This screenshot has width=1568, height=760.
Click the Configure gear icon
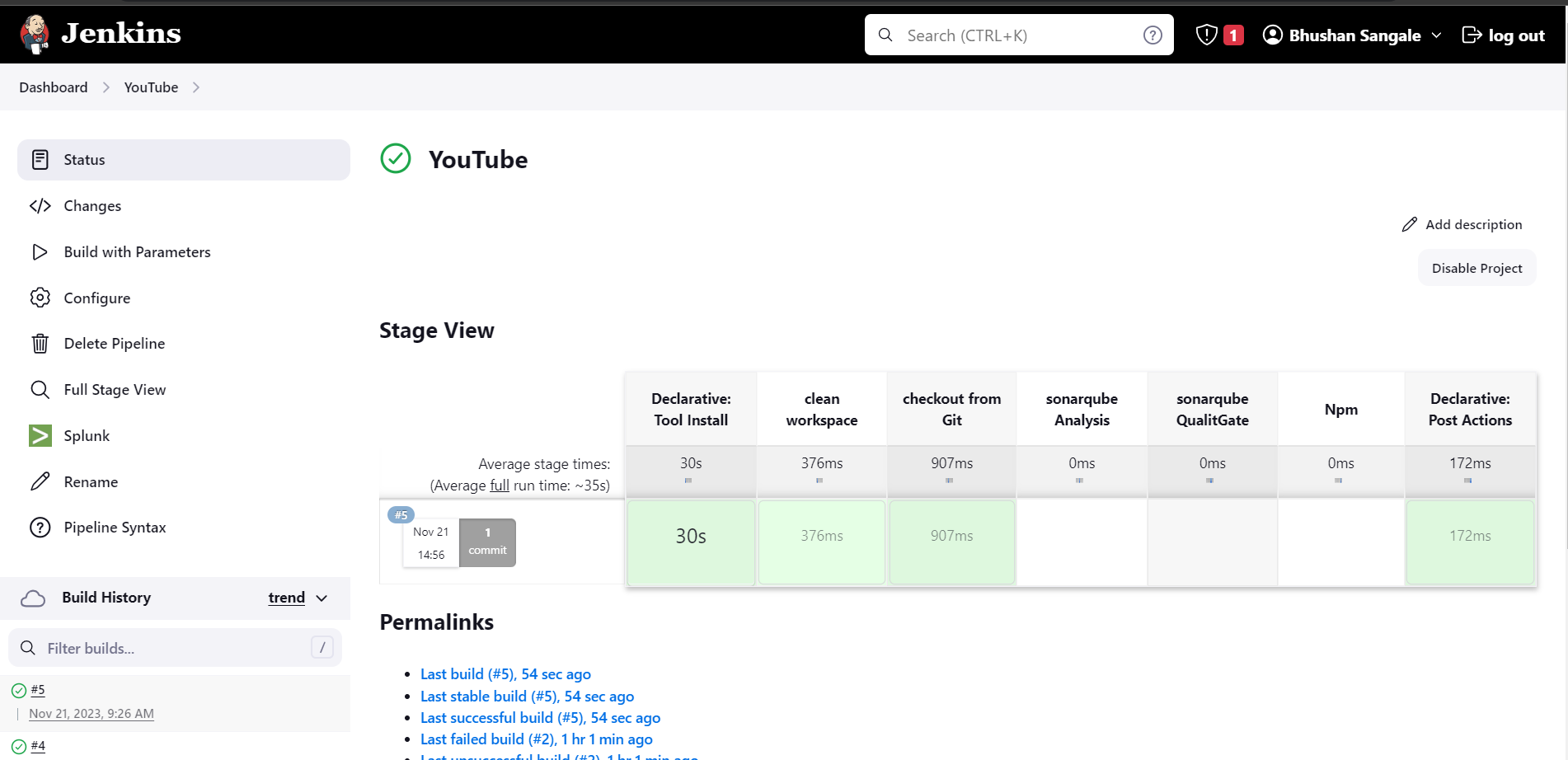(40, 298)
